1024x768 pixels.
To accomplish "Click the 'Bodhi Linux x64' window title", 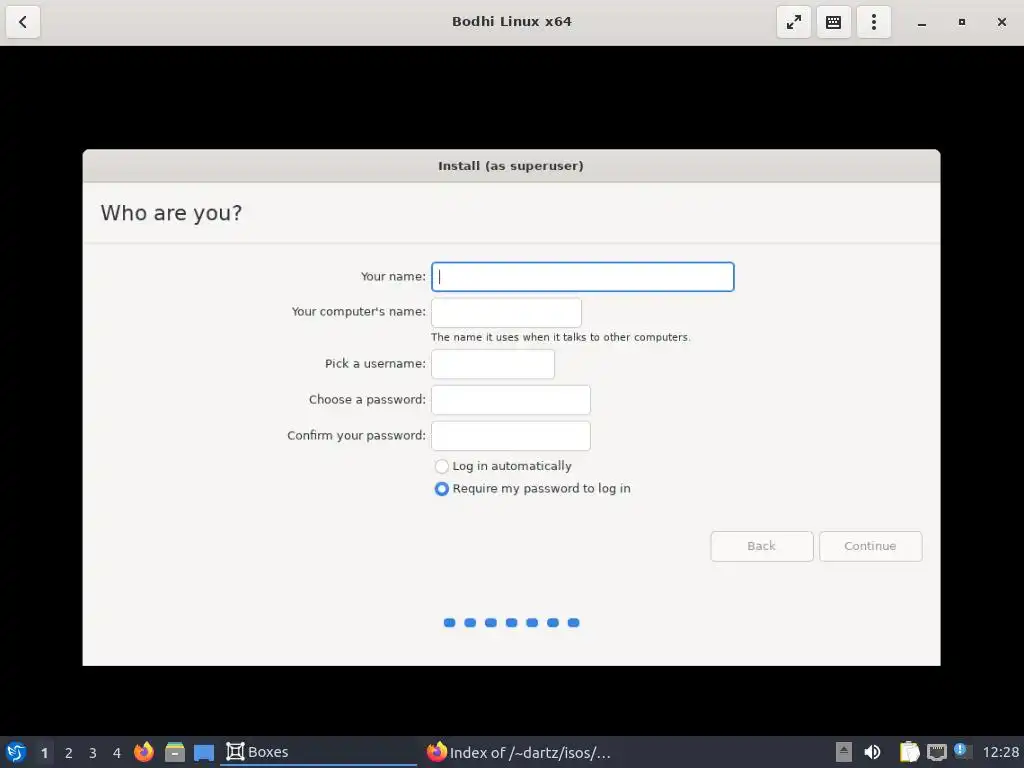I will click(511, 22).
